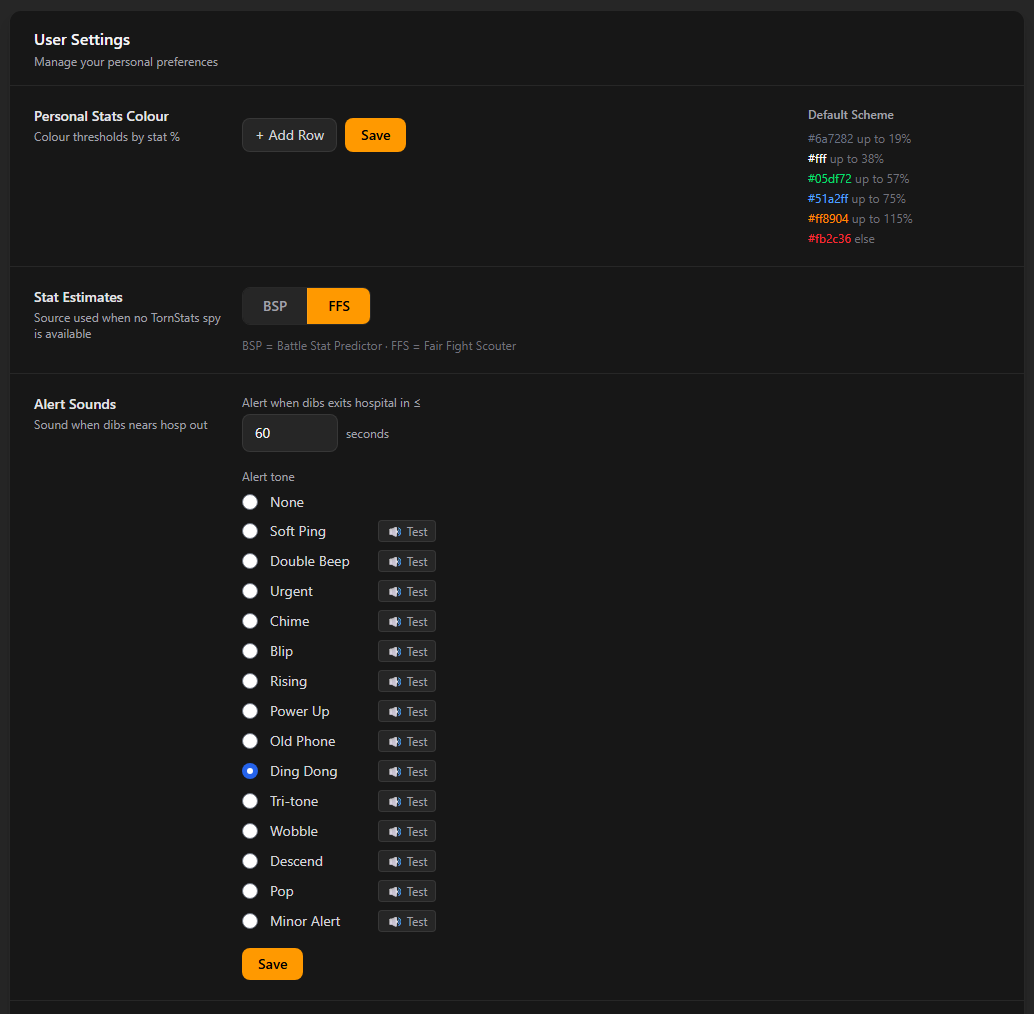Select the None alert tone option
Viewport: 1034px width, 1014px height.
250,502
